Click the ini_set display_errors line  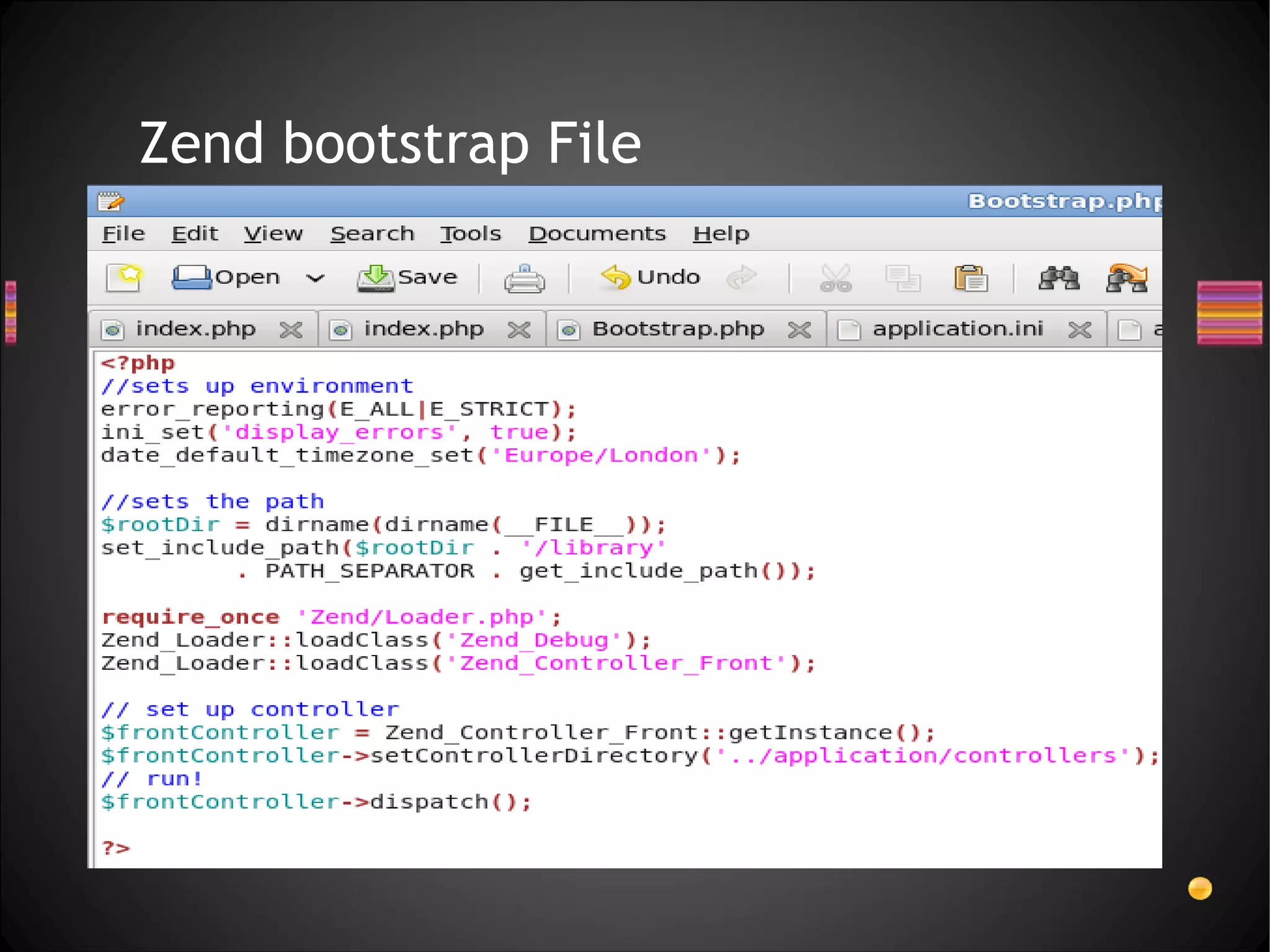(x=339, y=432)
